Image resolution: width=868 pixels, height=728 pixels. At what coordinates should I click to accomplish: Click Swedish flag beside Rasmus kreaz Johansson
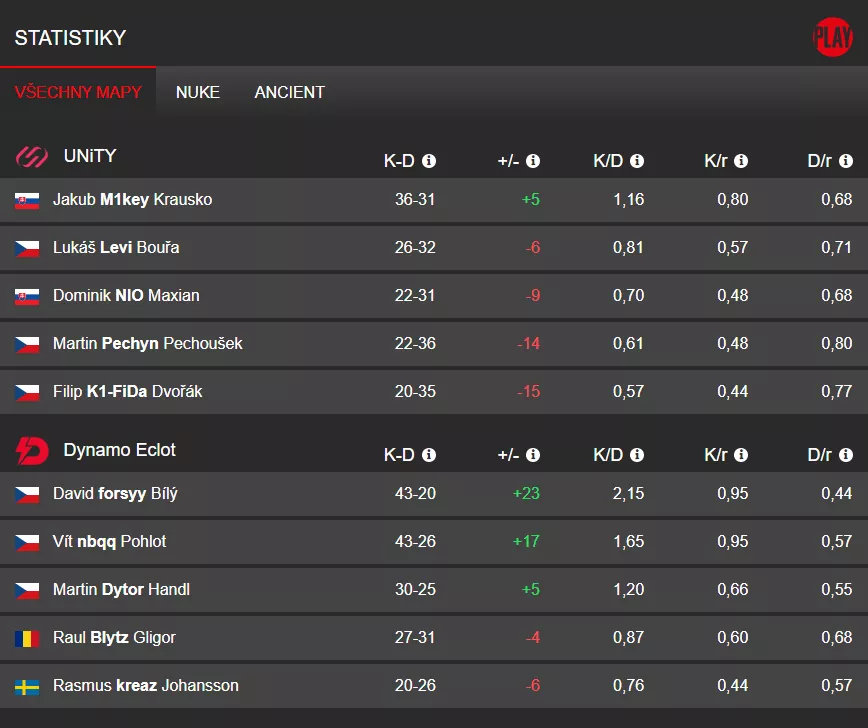[27, 686]
